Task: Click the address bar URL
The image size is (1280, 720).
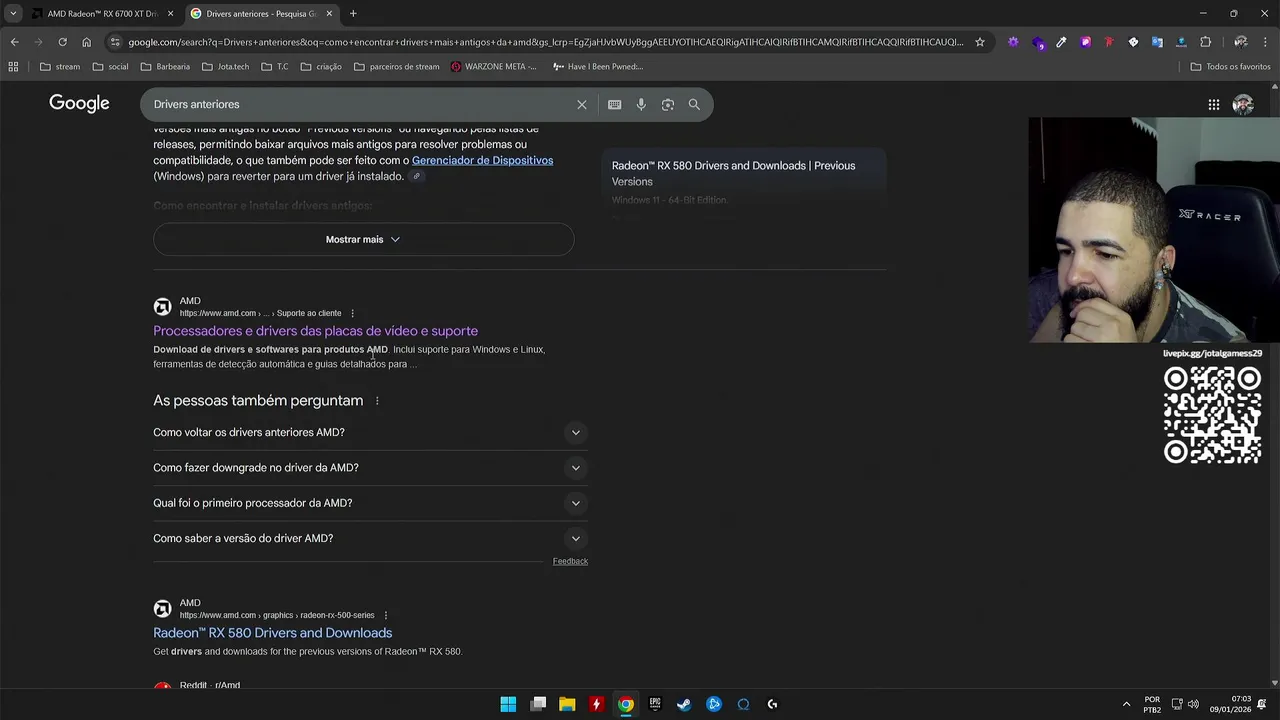Action: [545, 42]
